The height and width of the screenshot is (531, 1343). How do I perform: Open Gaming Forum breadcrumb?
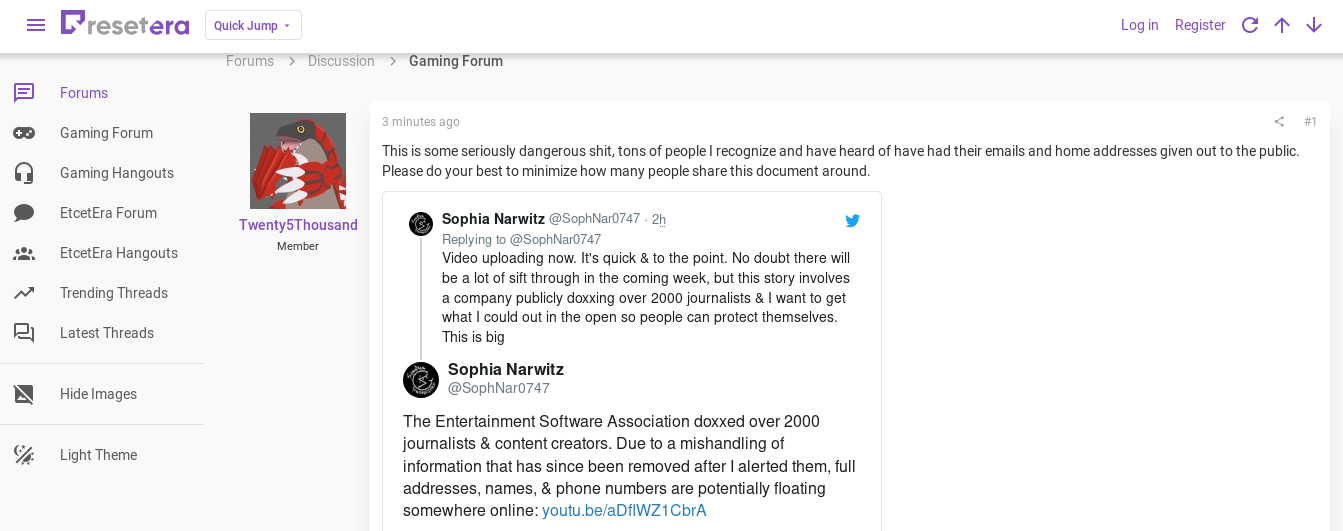pyautogui.click(x=456, y=61)
